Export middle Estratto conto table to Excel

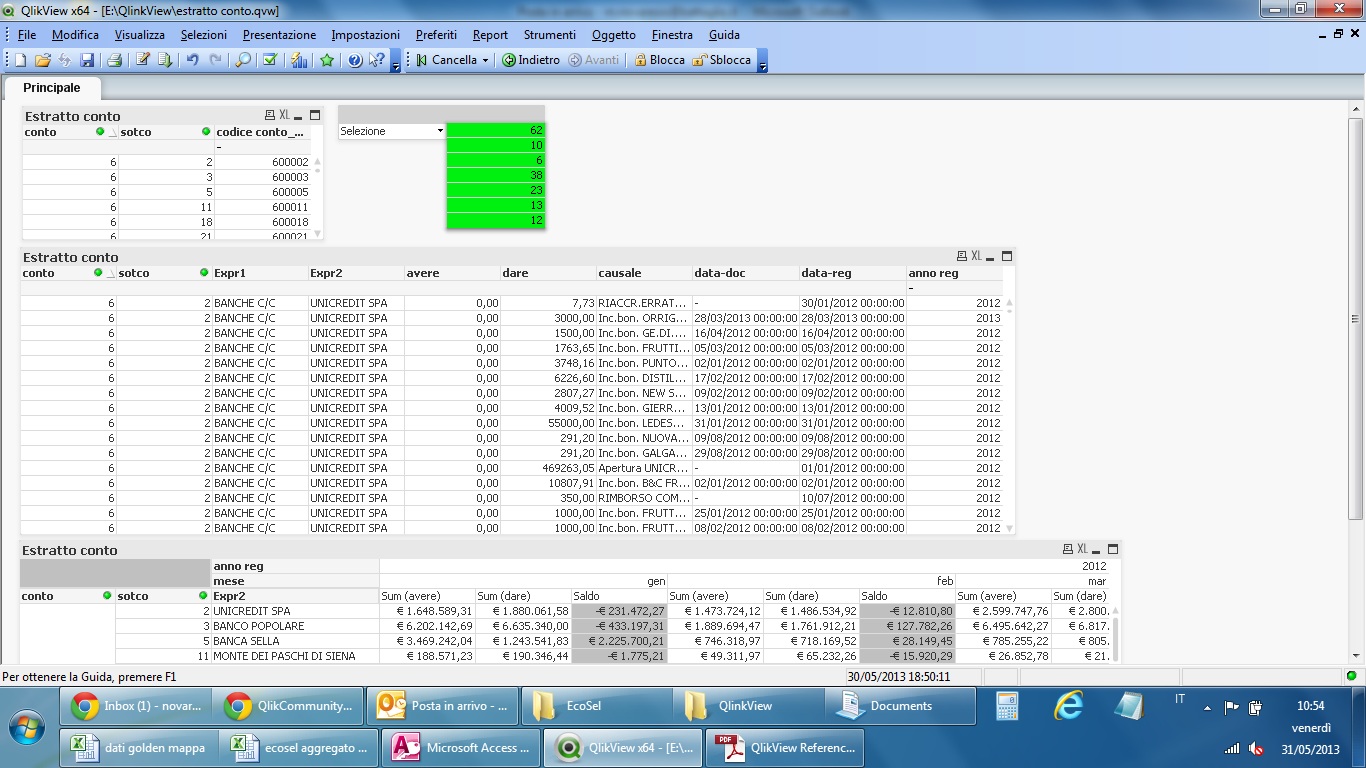[976, 257]
